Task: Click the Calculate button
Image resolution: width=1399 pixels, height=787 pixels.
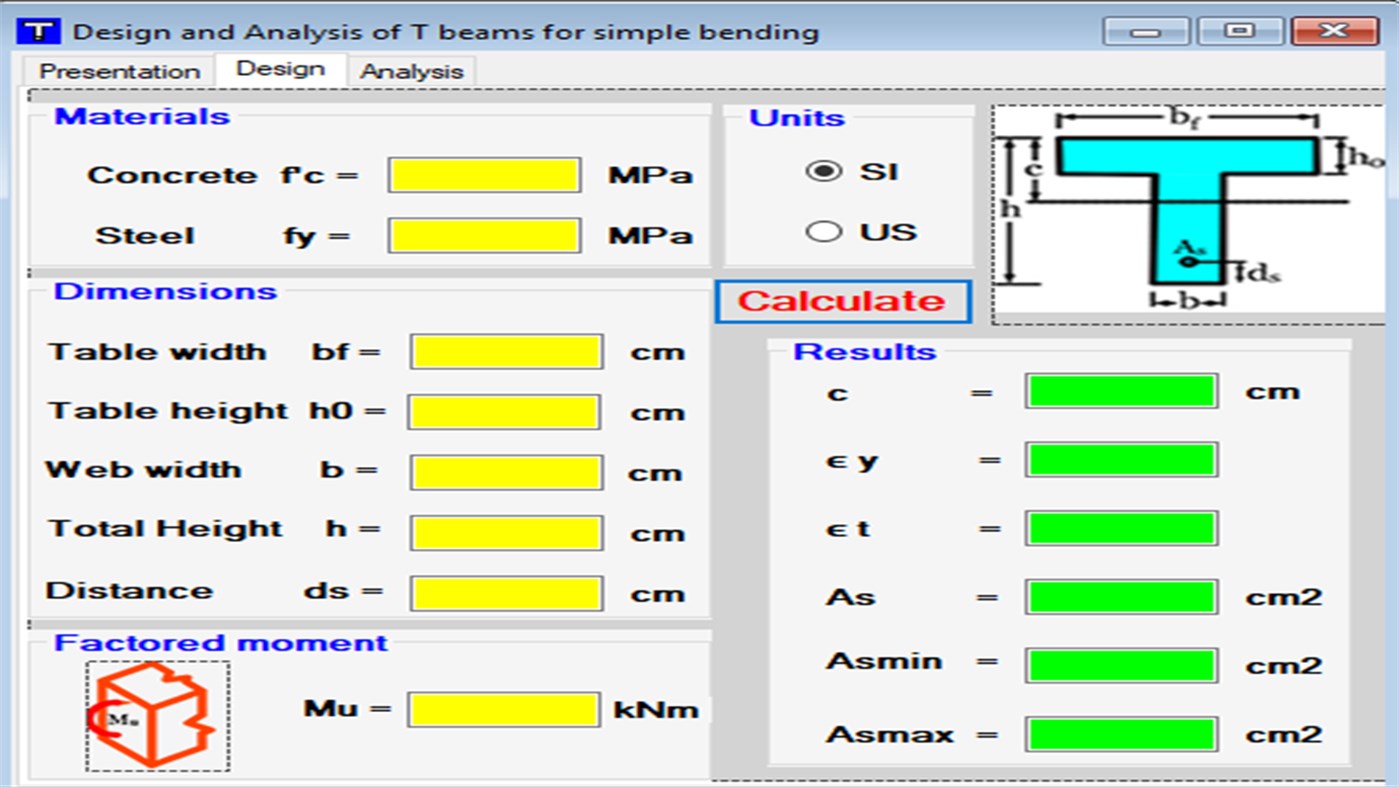Action: click(x=843, y=301)
